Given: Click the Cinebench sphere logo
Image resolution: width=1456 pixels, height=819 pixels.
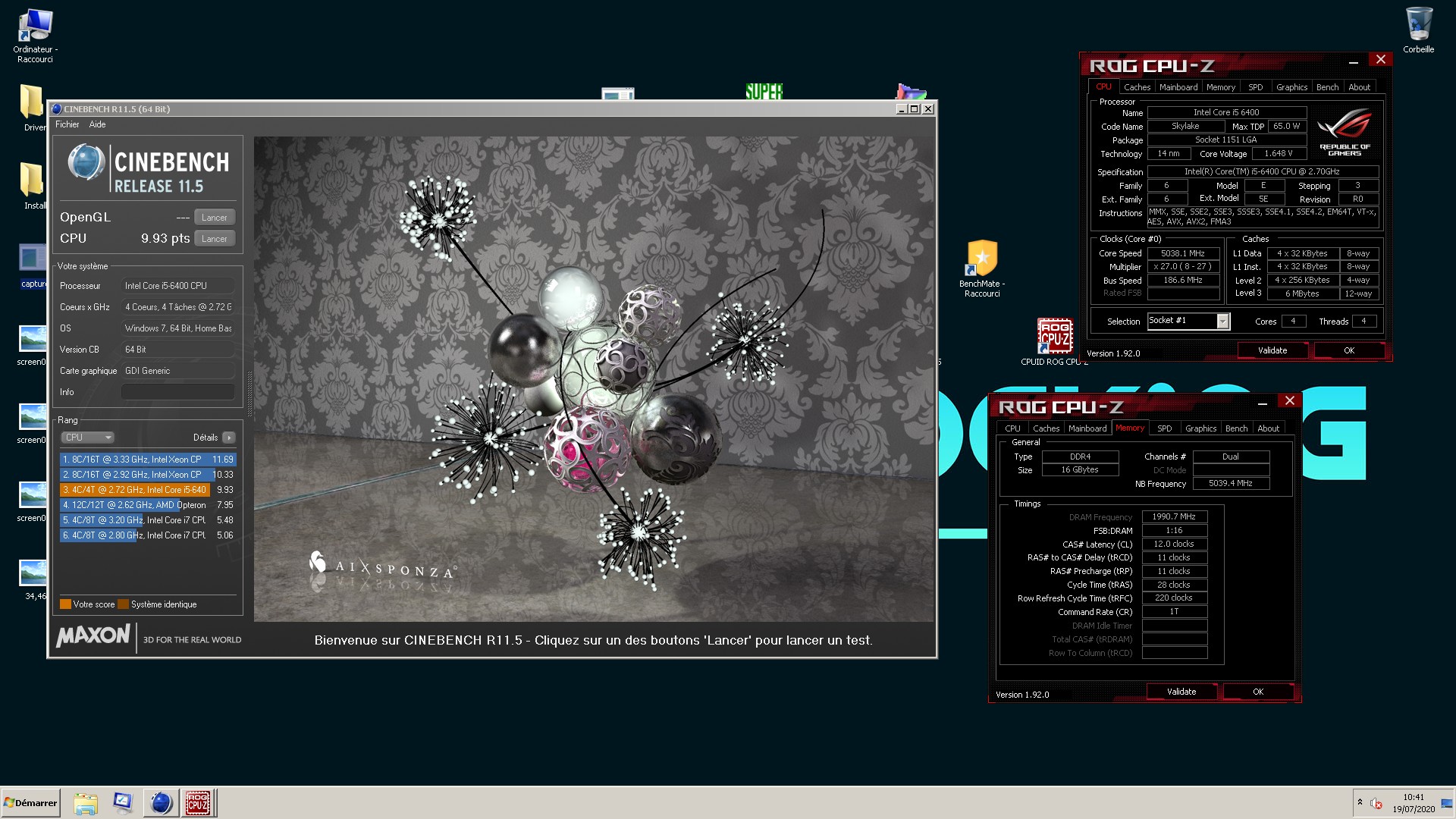Looking at the screenshot, I should tap(86, 162).
